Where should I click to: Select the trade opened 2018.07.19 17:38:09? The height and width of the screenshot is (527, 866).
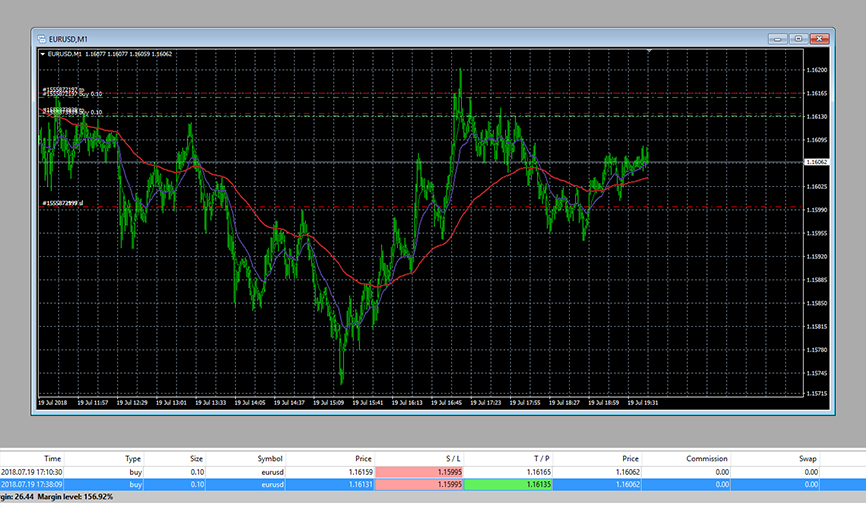tap(433, 484)
